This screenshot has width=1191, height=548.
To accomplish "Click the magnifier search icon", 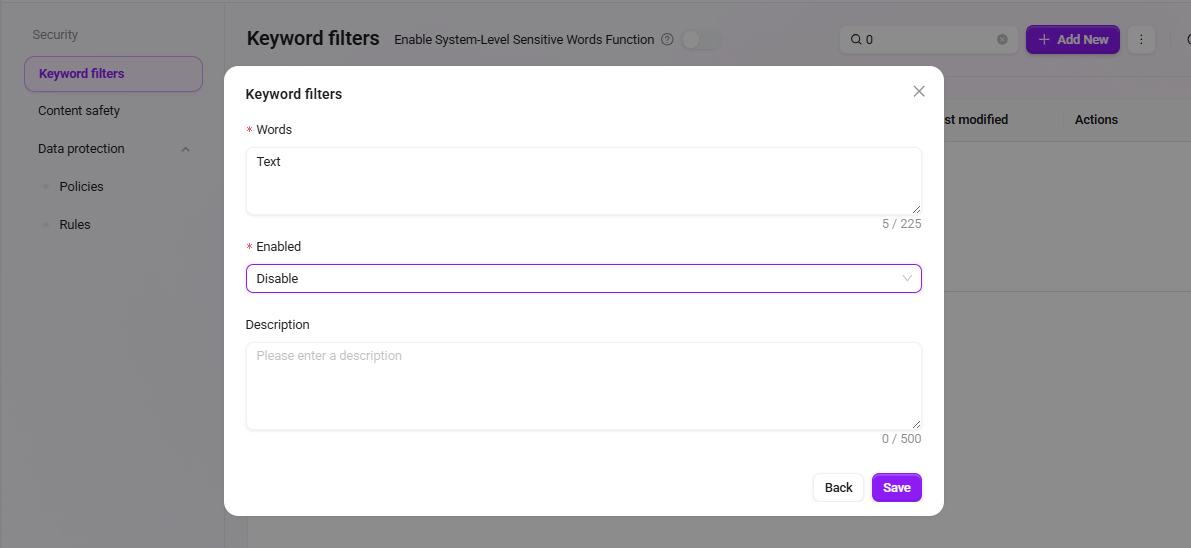I will (855, 40).
